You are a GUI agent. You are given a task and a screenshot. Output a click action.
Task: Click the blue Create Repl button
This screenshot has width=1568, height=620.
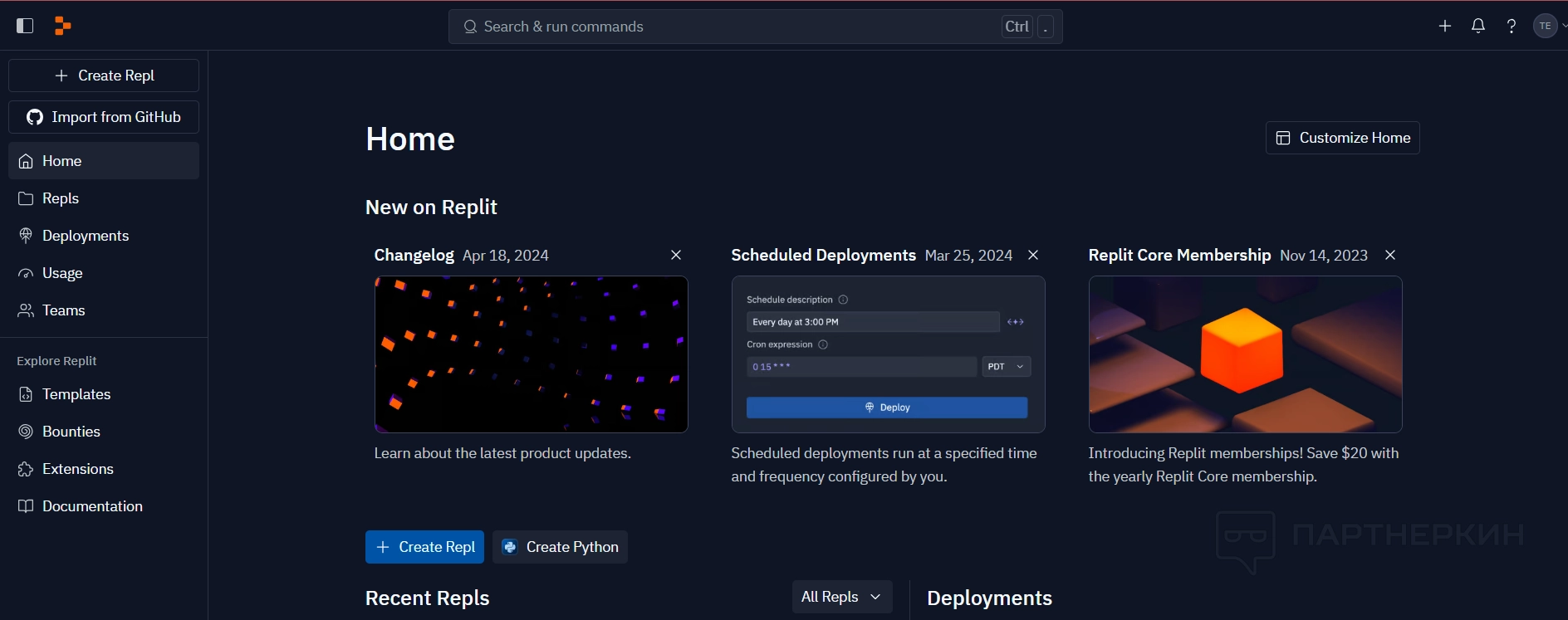(x=424, y=547)
